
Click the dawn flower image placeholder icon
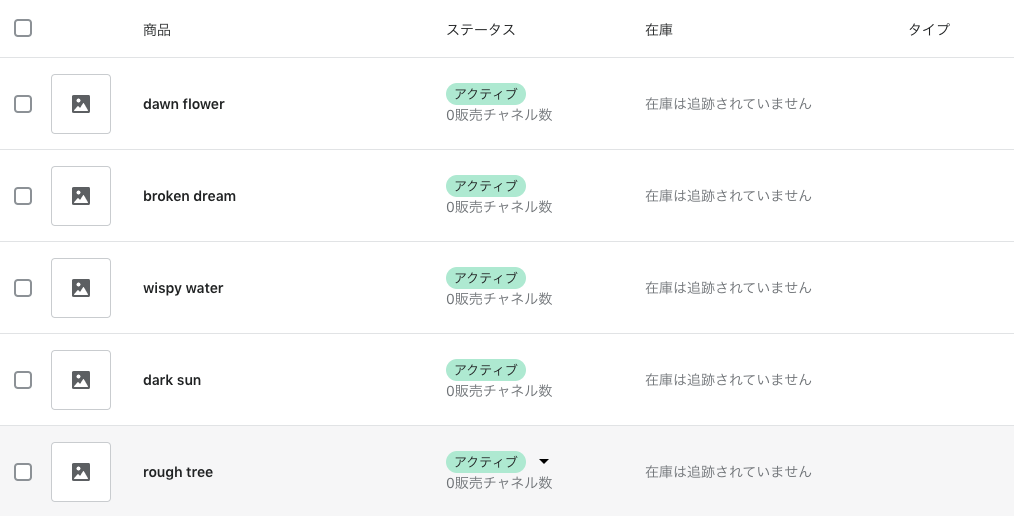(81, 104)
